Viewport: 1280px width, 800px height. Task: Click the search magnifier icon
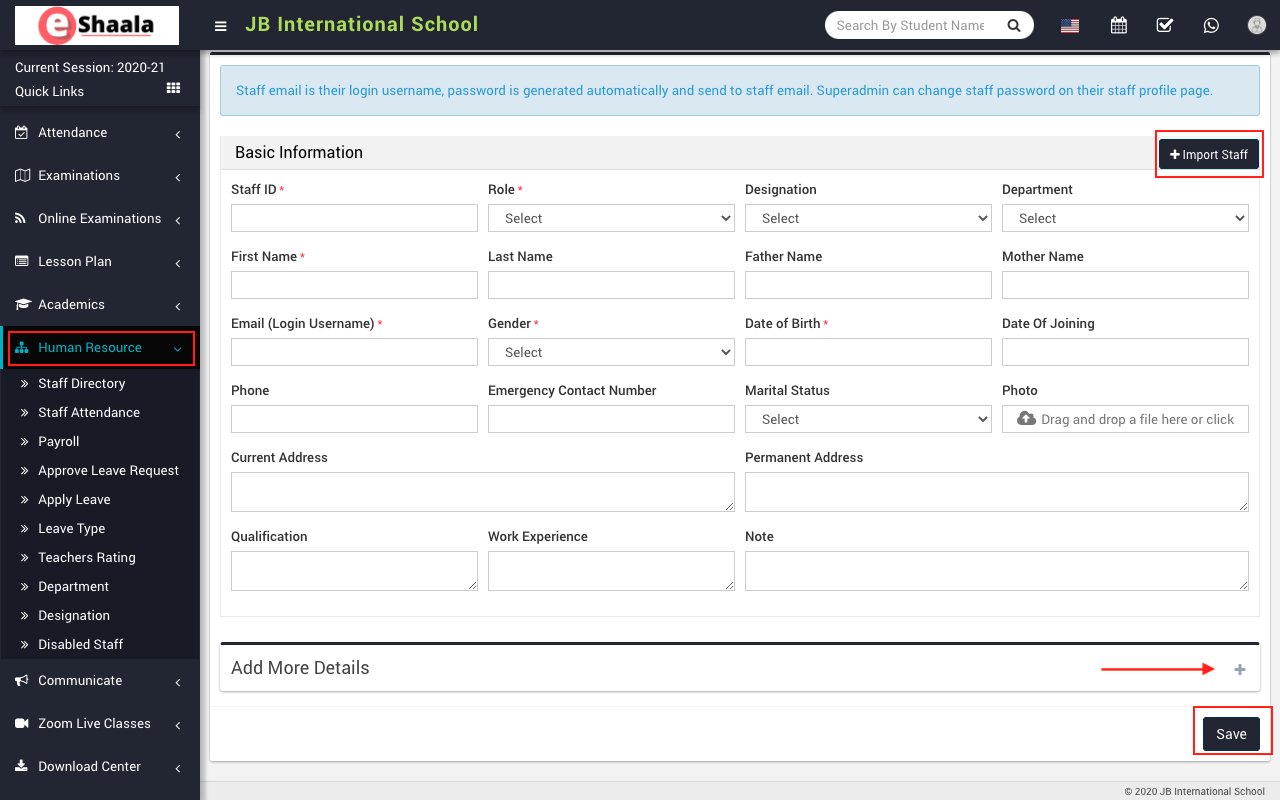click(1013, 26)
